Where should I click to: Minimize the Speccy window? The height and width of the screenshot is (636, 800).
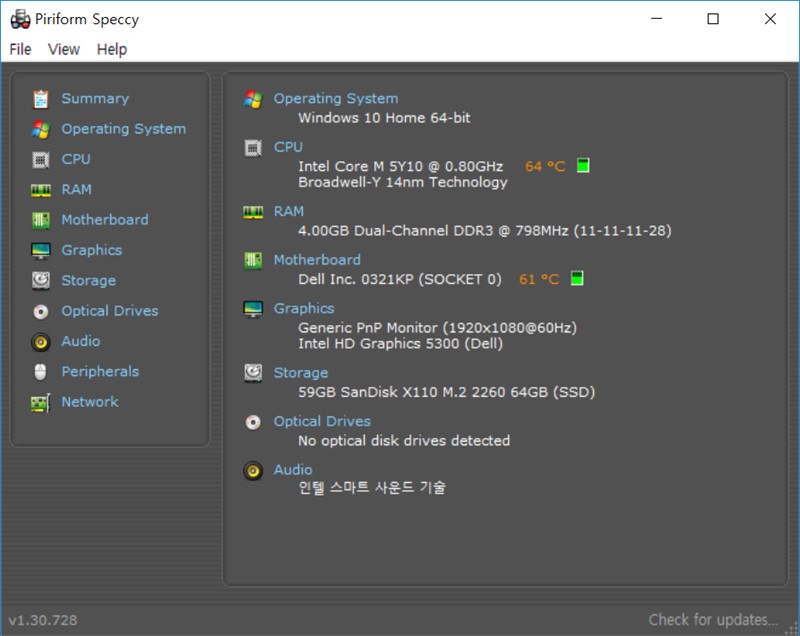[x=657, y=19]
